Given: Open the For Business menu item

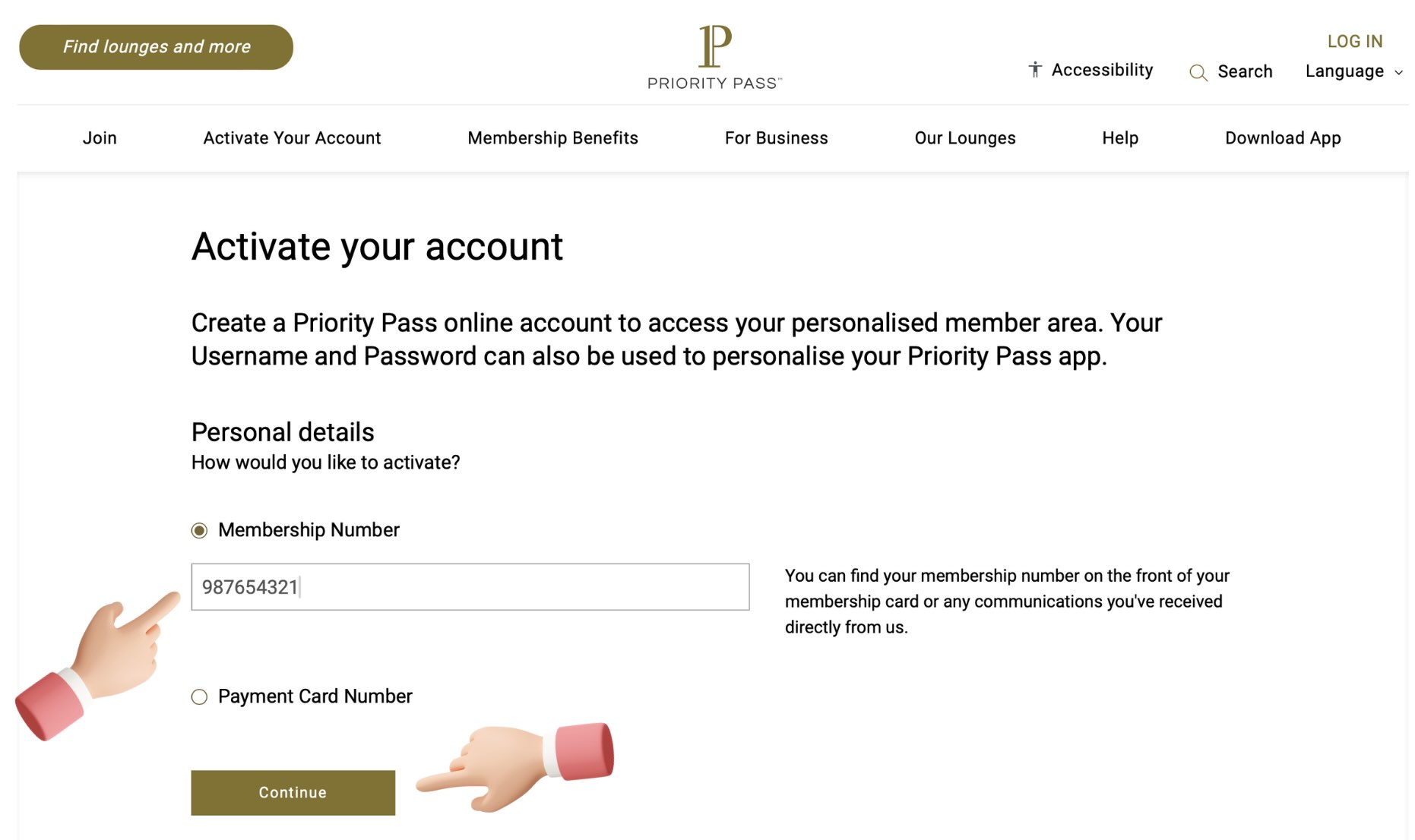Looking at the screenshot, I should pyautogui.click(x=777, y=137).
